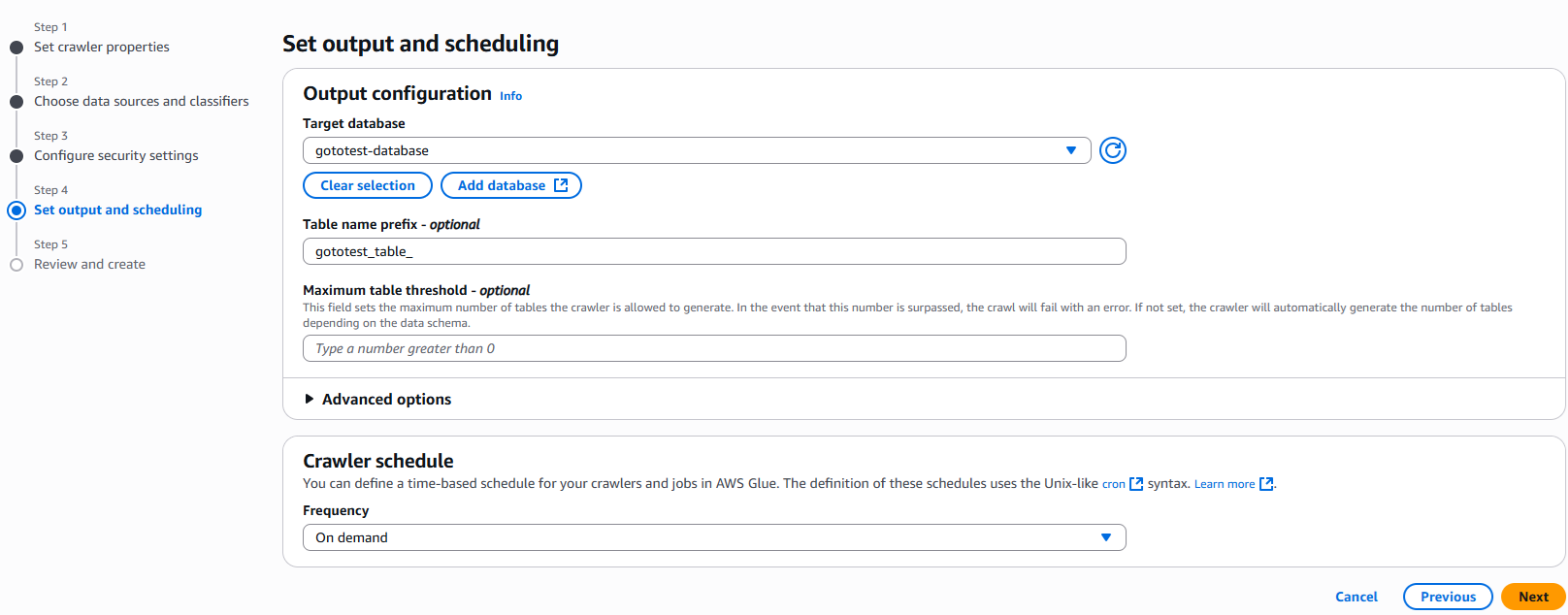Click the external link icon beside Learn more

1266,484
